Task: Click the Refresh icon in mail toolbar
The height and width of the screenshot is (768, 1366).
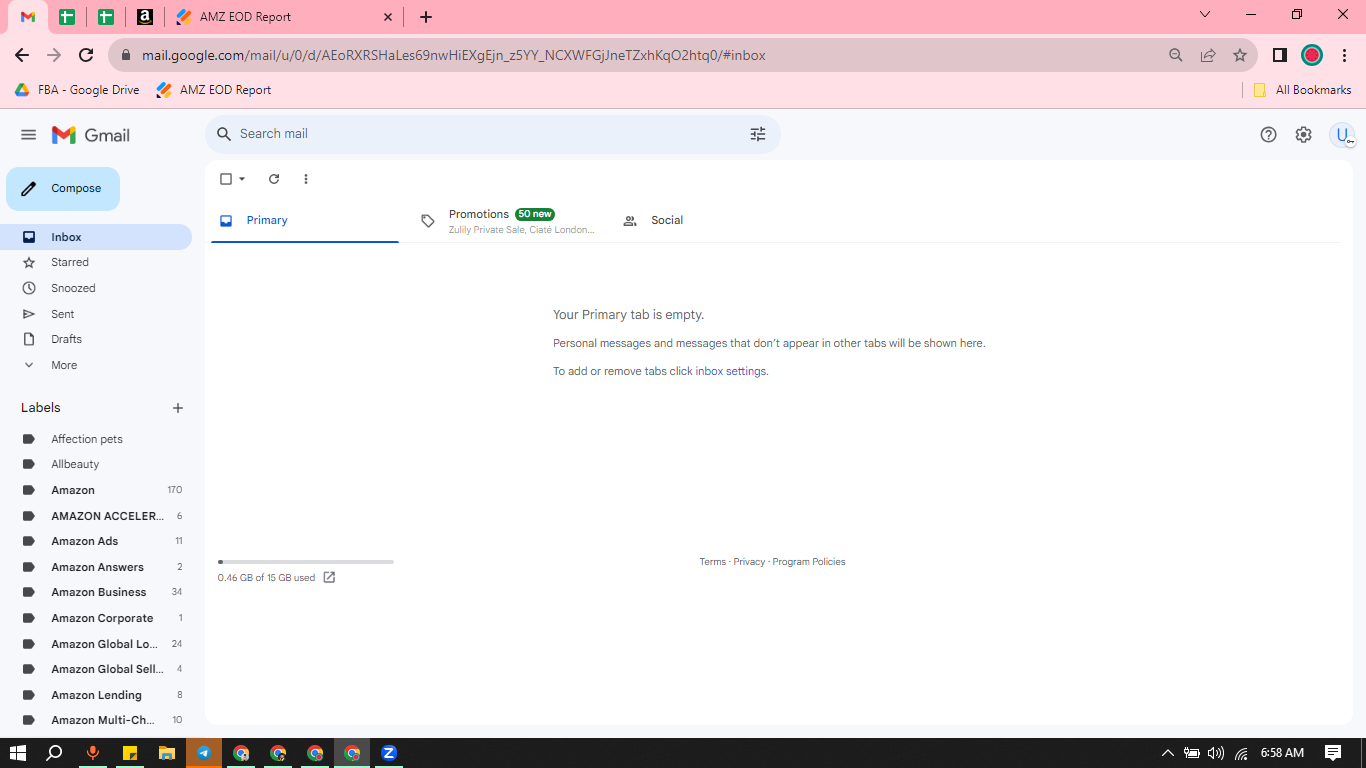Action: 274,179
